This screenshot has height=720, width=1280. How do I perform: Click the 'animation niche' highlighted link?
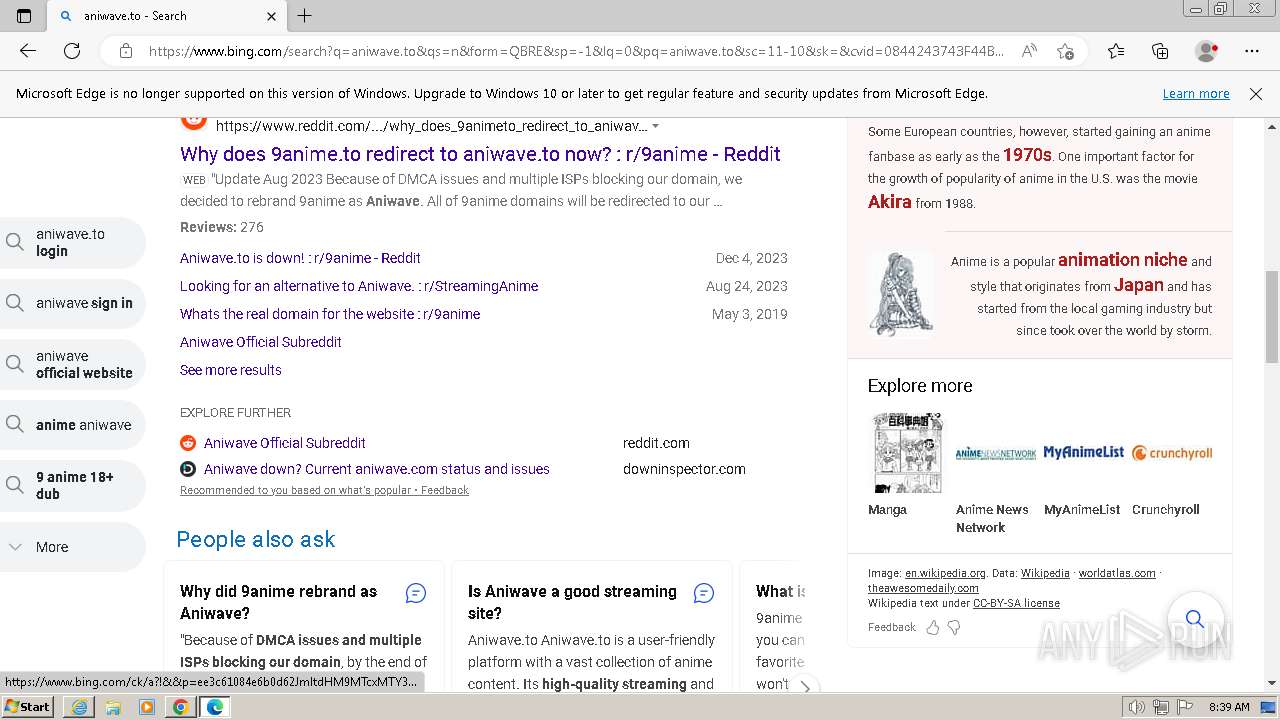(x=1122, y=260)
